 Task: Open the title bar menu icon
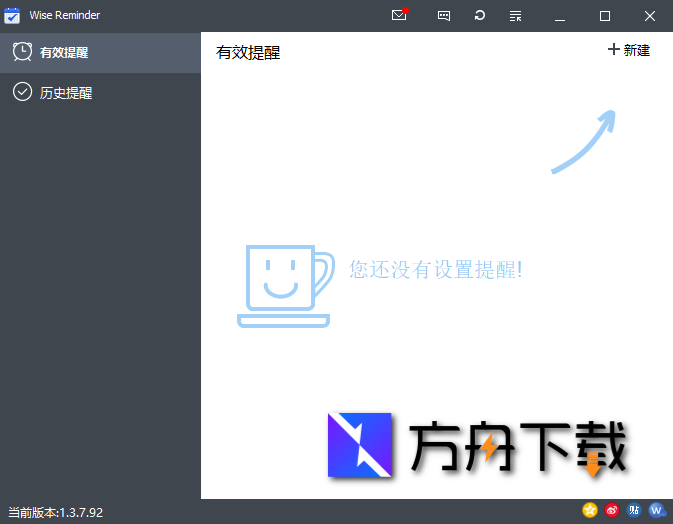[515, 16]
